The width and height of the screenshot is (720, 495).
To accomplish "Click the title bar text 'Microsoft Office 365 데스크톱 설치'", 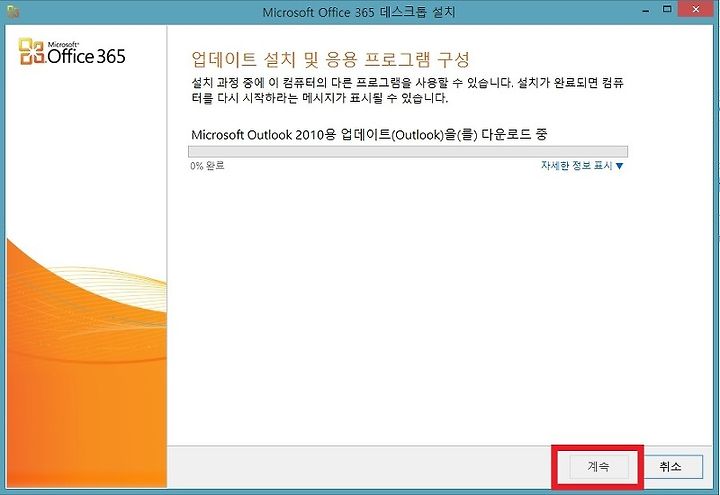I will [359, 11].
